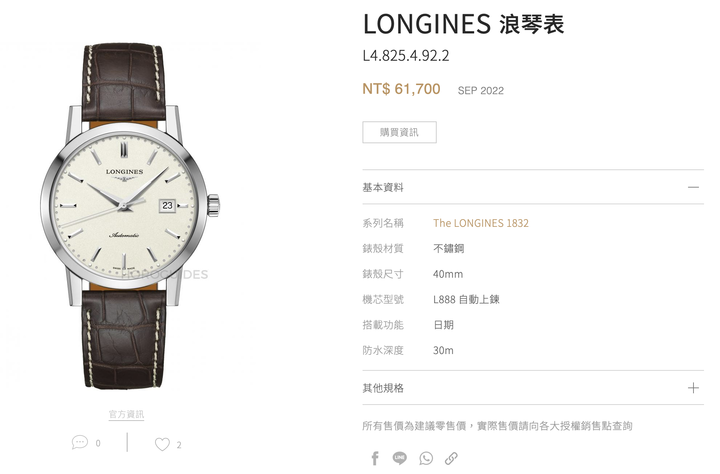Like the watch using the heart icon
Image resolution: width=720 pixels, height=474 pixels.
click(x=162, y=444)
